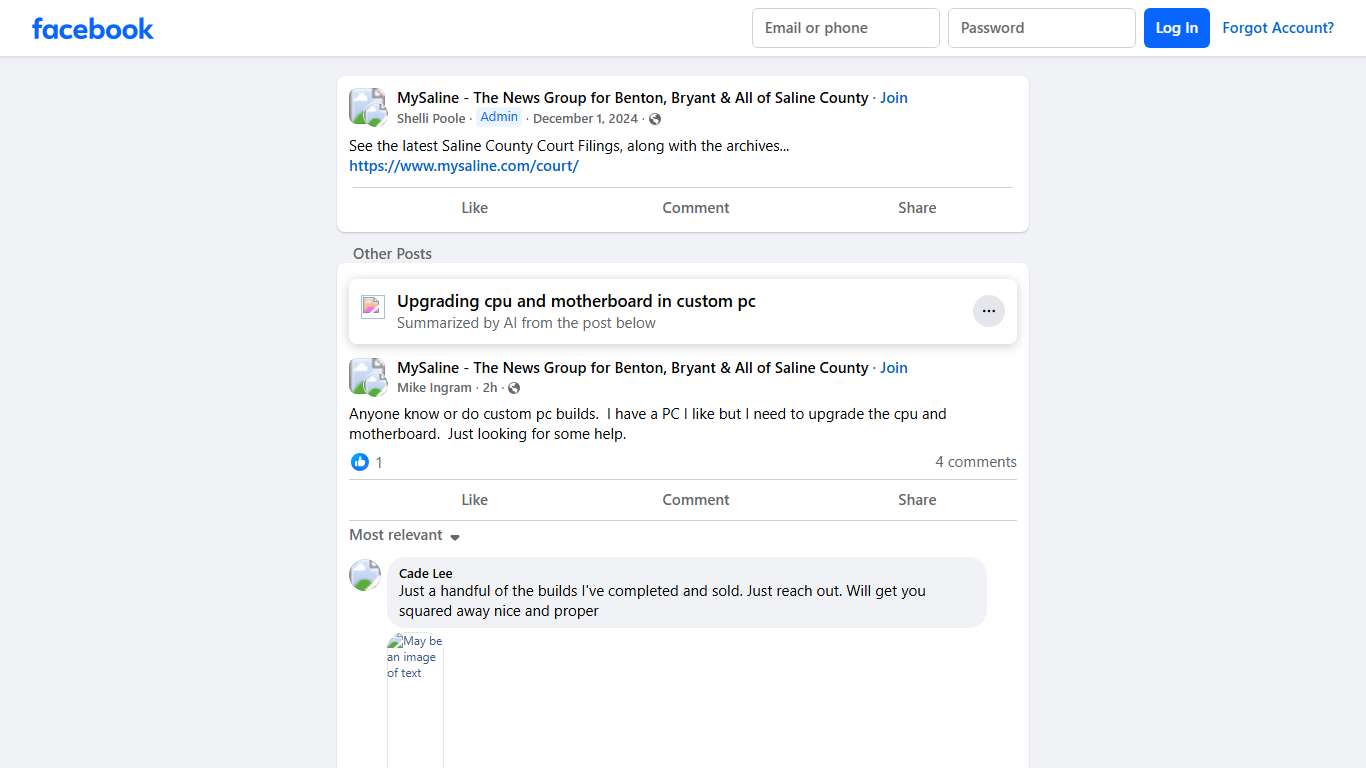Click the Password input field
This screenshot has height=768, width=1366.
pyautogui.click(x=1041, y=28)
